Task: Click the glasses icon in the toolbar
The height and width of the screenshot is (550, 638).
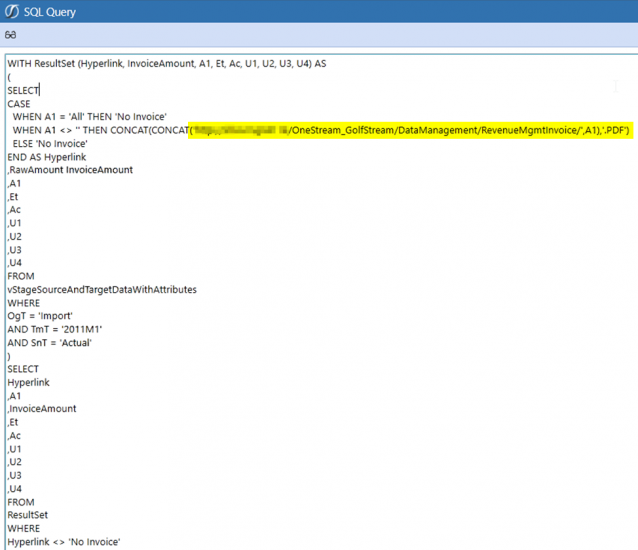Action: (10, 35)
